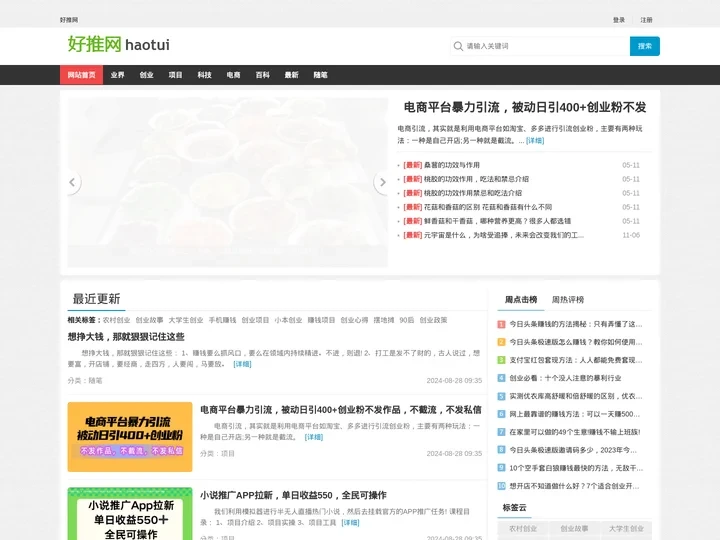Advance to next carousel slide arrow
720x540 pixels.
pos(382,182)
